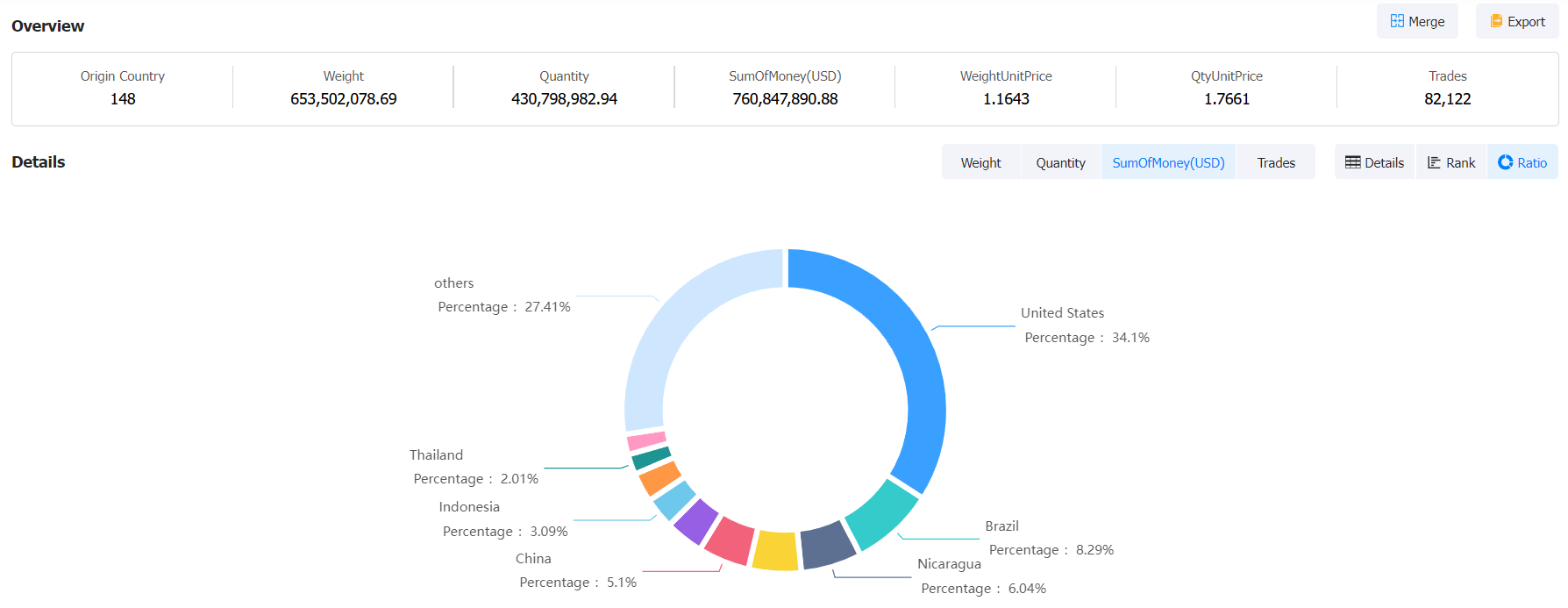
Task: Click the slate Nicaragua chart segment
Action: [827, 544]
